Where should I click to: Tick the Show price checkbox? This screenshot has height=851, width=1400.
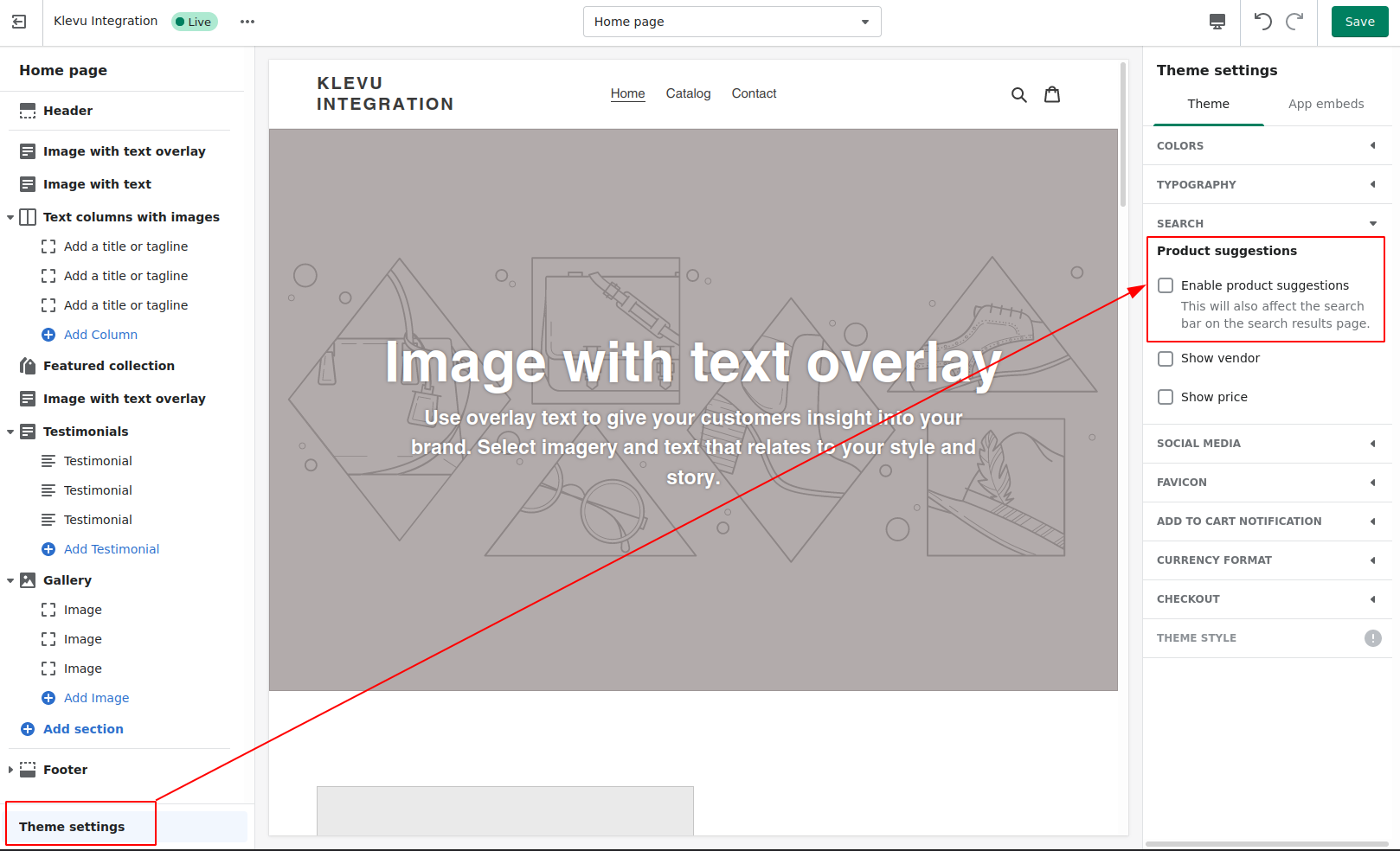click(1166, 397)
